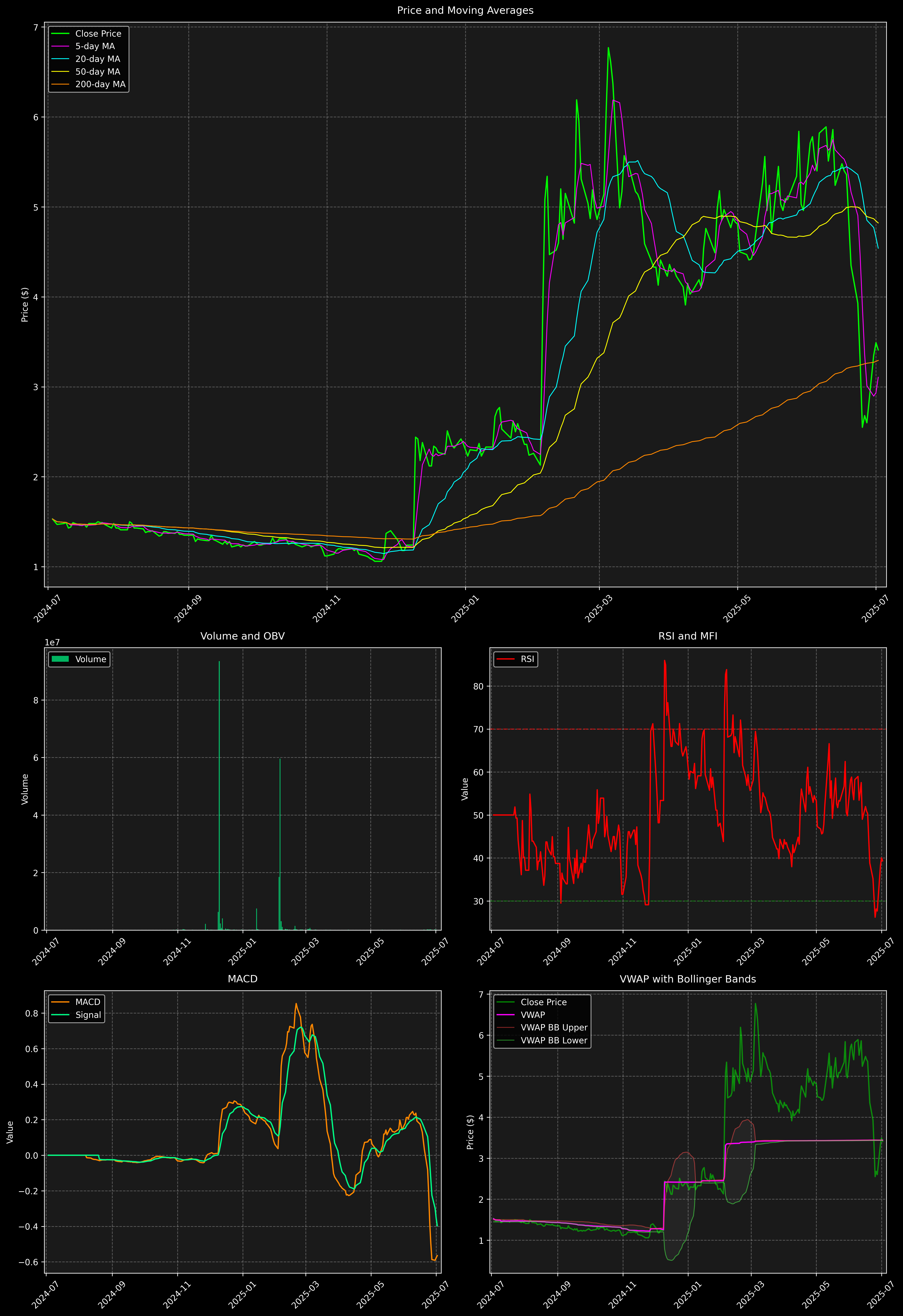Click the magenta 5-day MA legend line sample
Screen dimensions: 903x1316
click(61, 47)
